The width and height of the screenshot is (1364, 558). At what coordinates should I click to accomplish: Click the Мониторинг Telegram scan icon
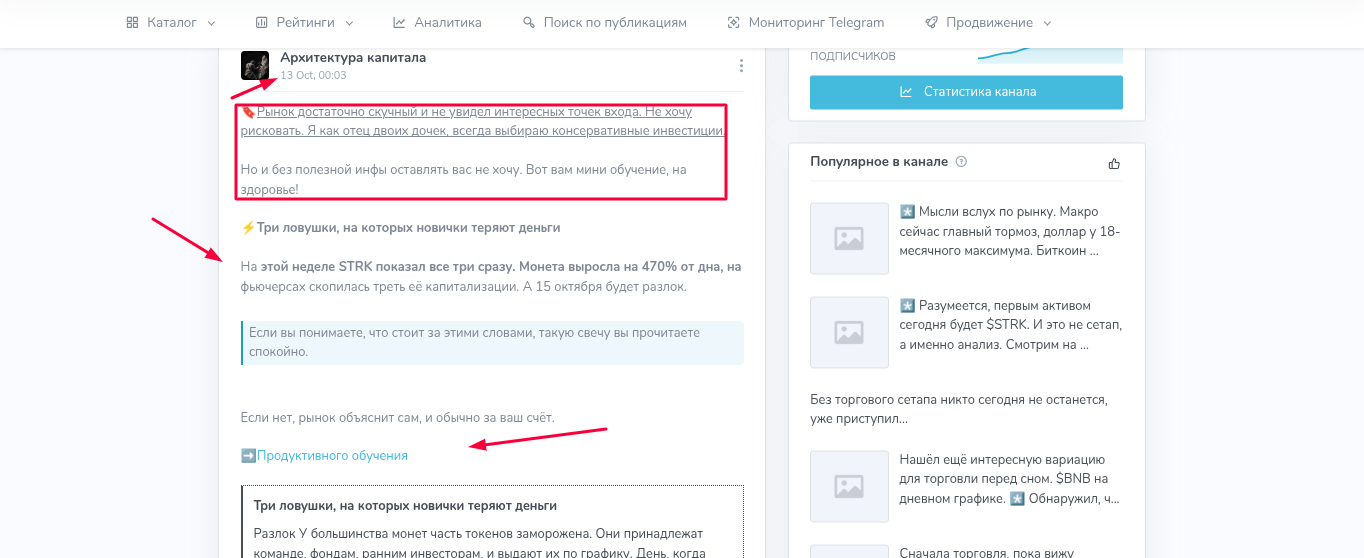[734, 22]
